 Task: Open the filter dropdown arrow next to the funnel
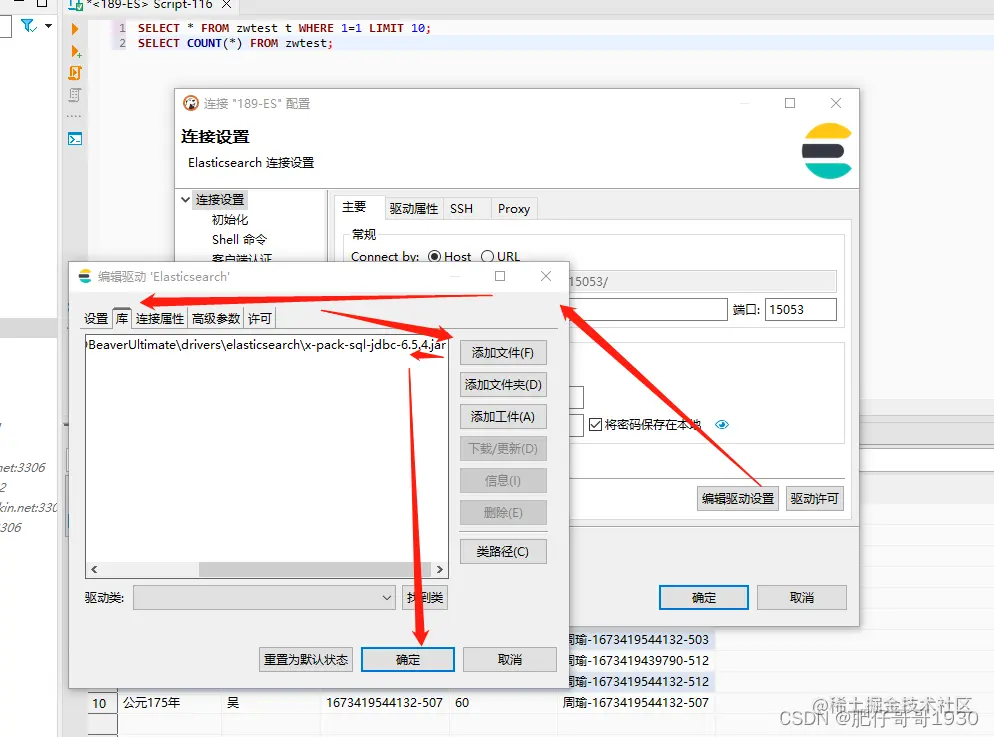click(48, 26)
